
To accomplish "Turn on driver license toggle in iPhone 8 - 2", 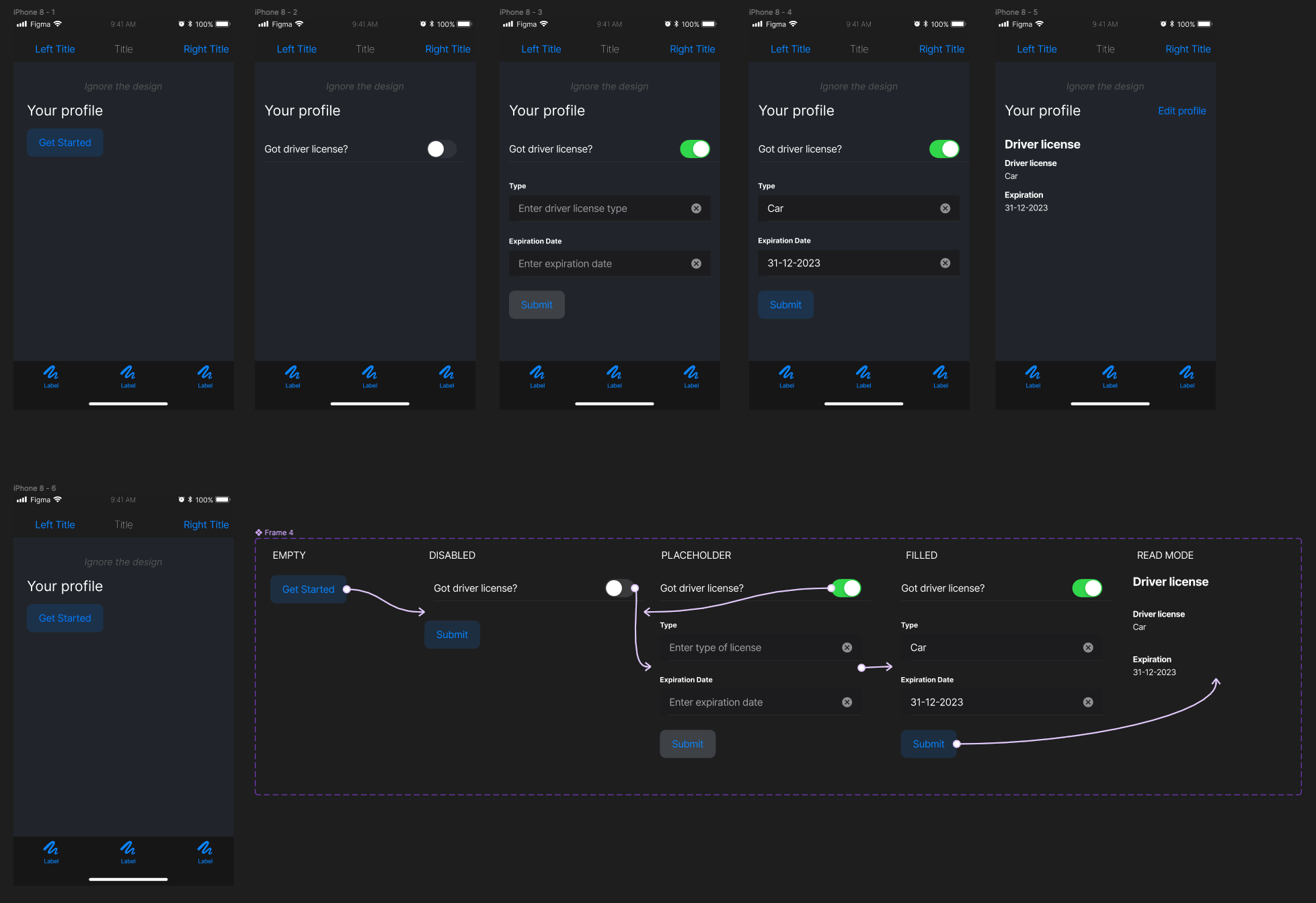I will [x=441, y=149].
